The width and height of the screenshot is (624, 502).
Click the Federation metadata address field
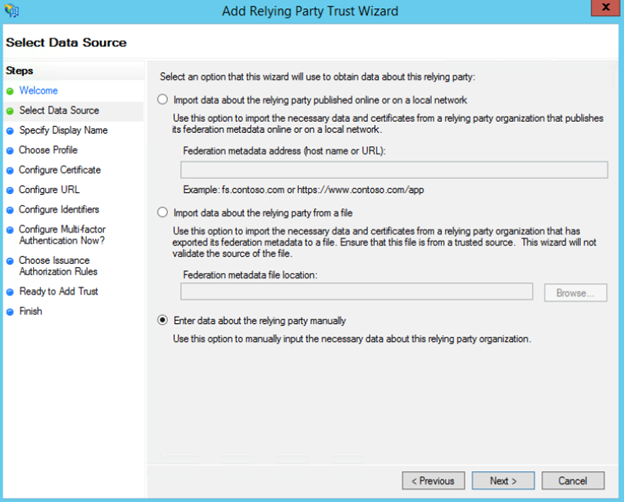click(394, 170)
